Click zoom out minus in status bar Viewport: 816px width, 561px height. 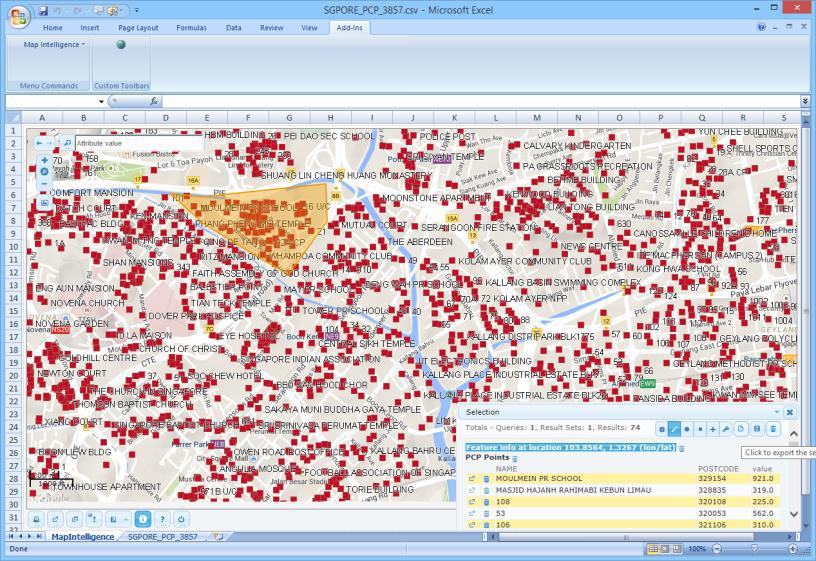[717, 549]
